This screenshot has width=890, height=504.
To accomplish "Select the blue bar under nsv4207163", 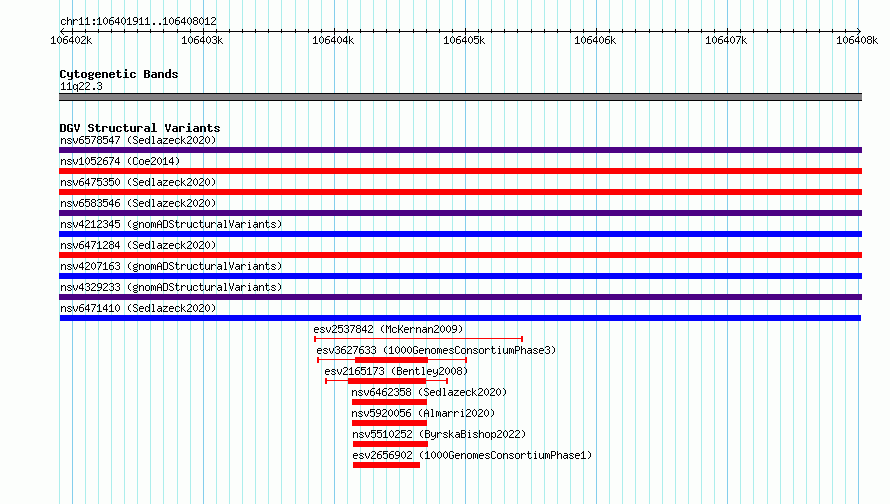I will [x=460, y=276].
